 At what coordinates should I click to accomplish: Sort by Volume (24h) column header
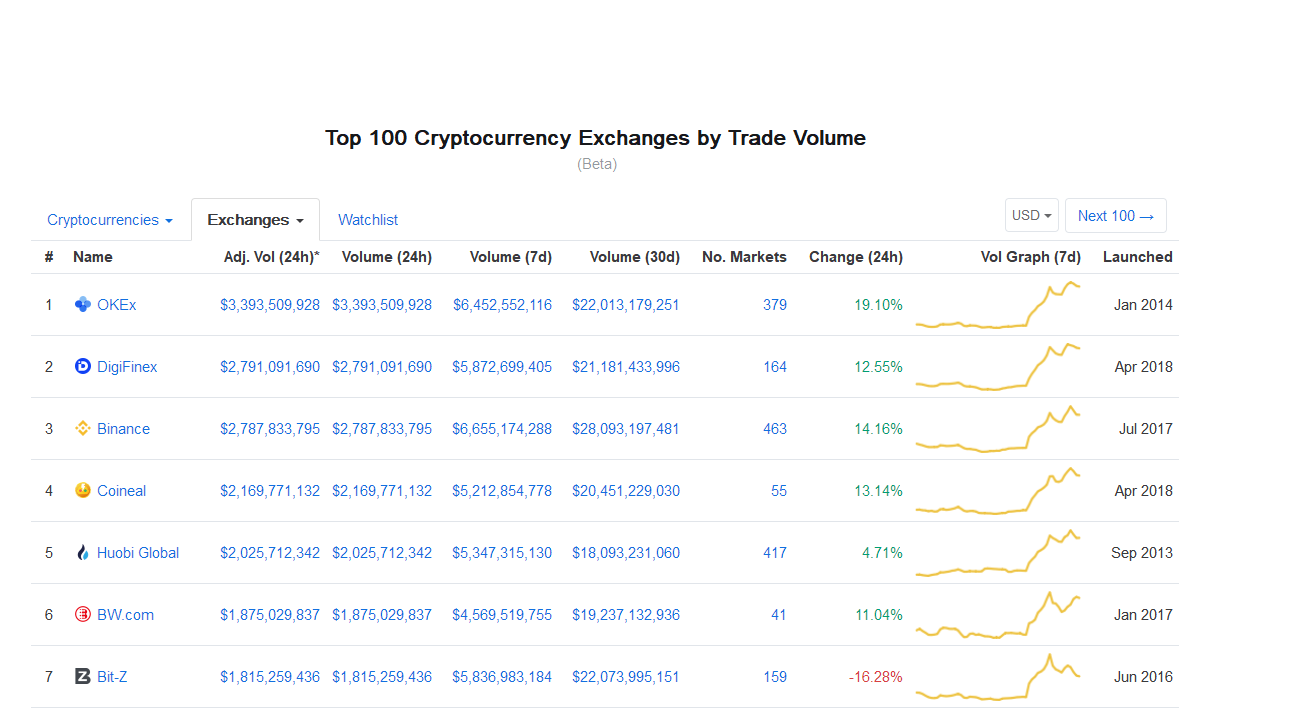tap(387, 257)
